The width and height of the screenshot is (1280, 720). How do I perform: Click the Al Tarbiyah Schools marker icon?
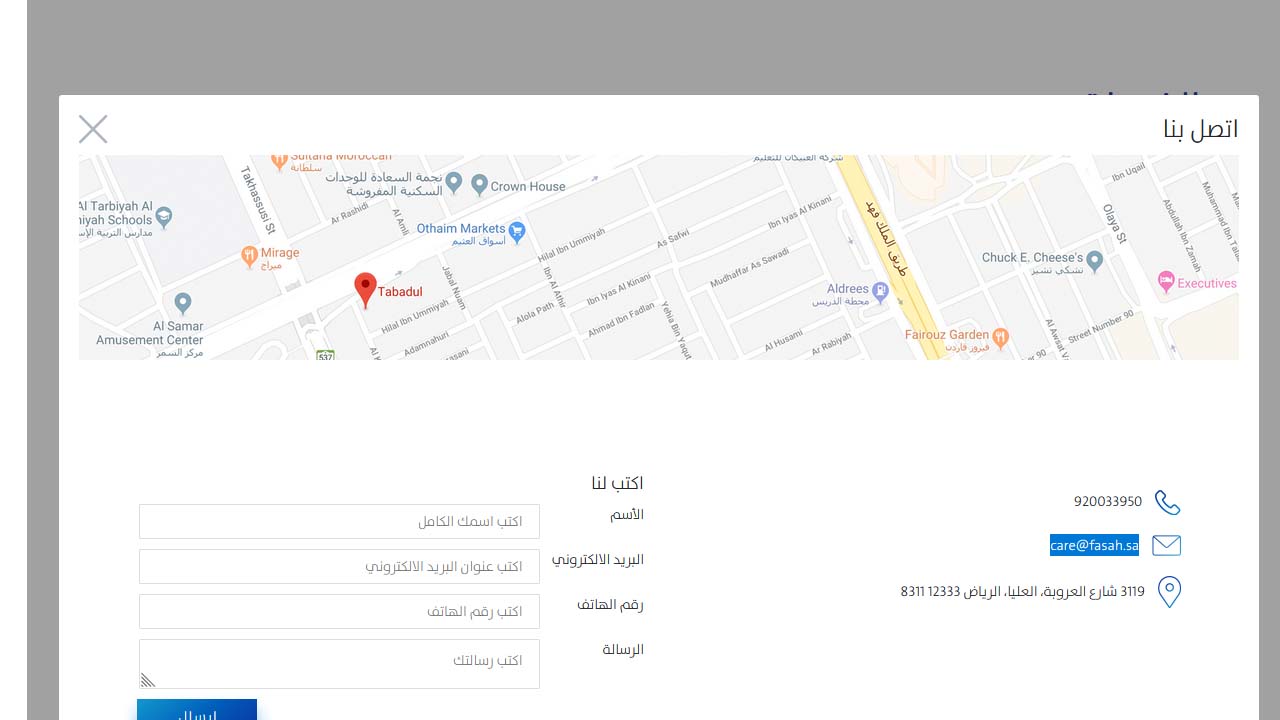(165, 216)
